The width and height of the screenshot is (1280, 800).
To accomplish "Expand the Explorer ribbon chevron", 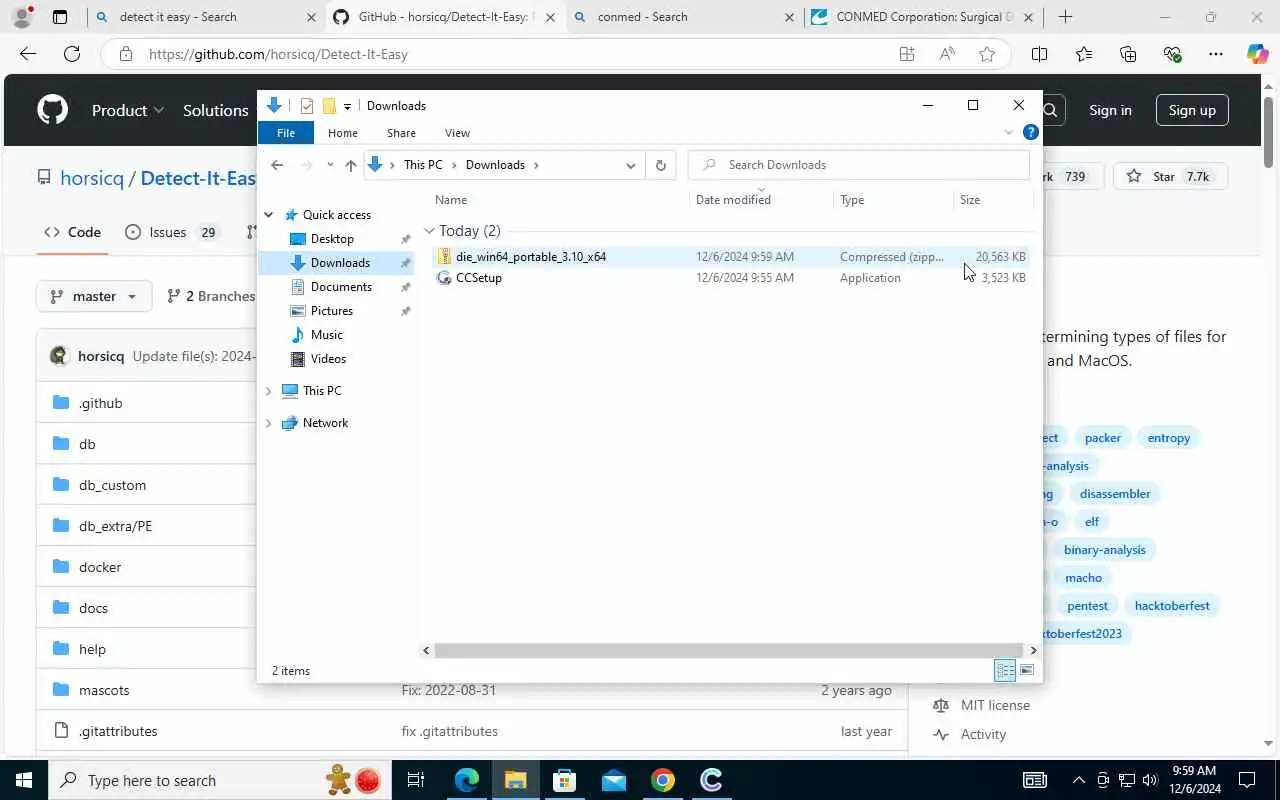I will (x=1009, y=132).
